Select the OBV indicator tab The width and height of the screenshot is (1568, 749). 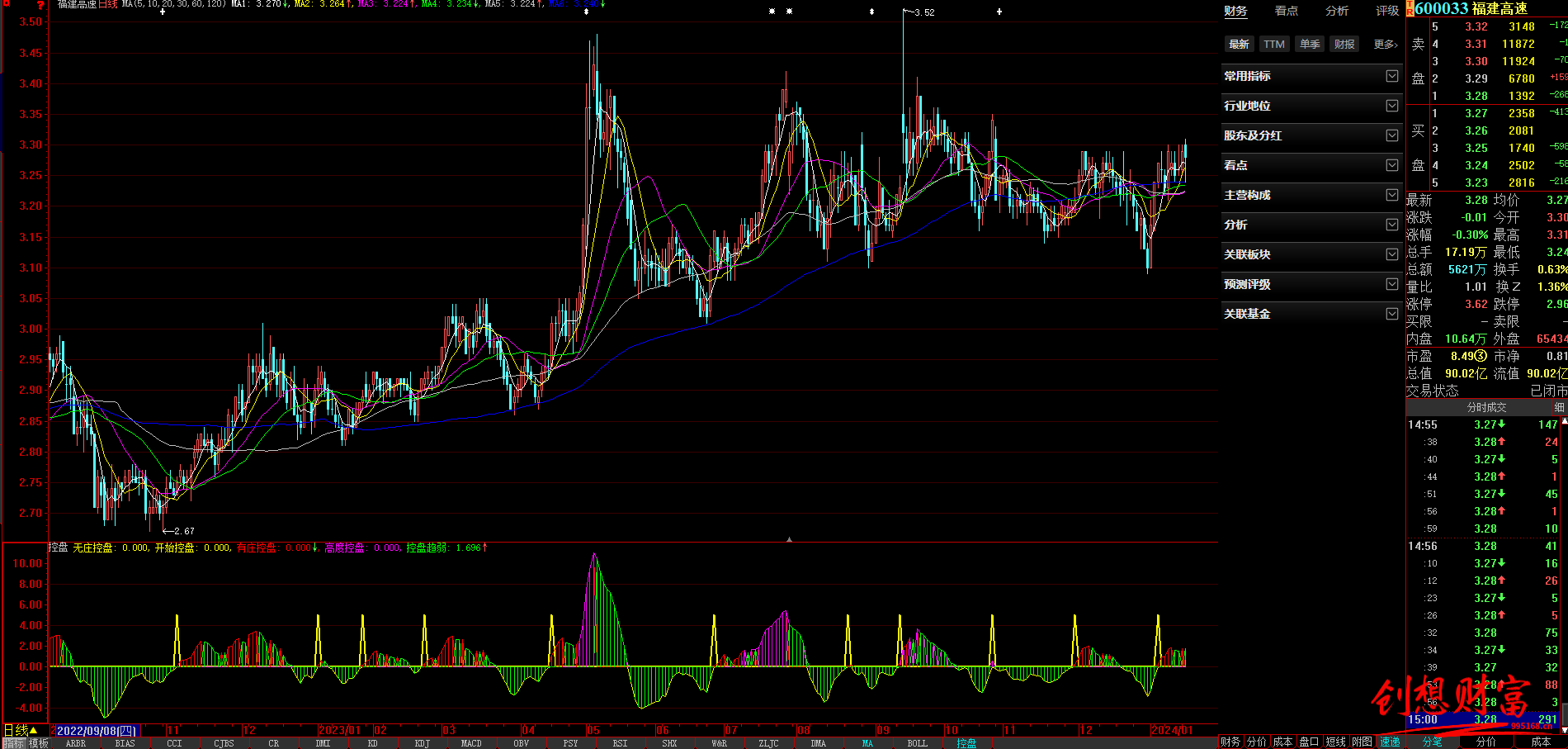click(x=521, y=743)
